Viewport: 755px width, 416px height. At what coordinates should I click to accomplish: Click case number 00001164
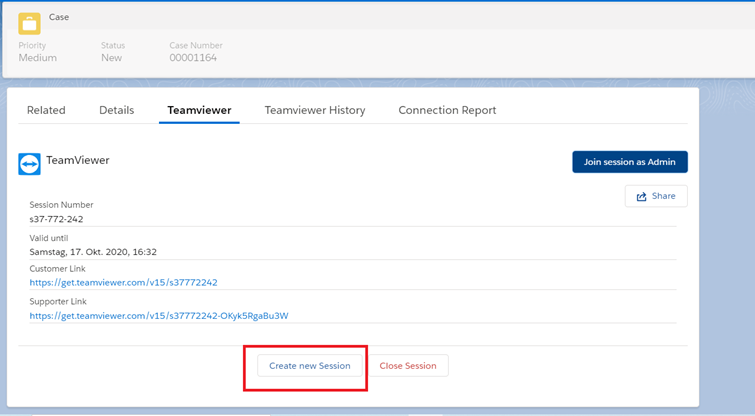[x=193, y=58]
